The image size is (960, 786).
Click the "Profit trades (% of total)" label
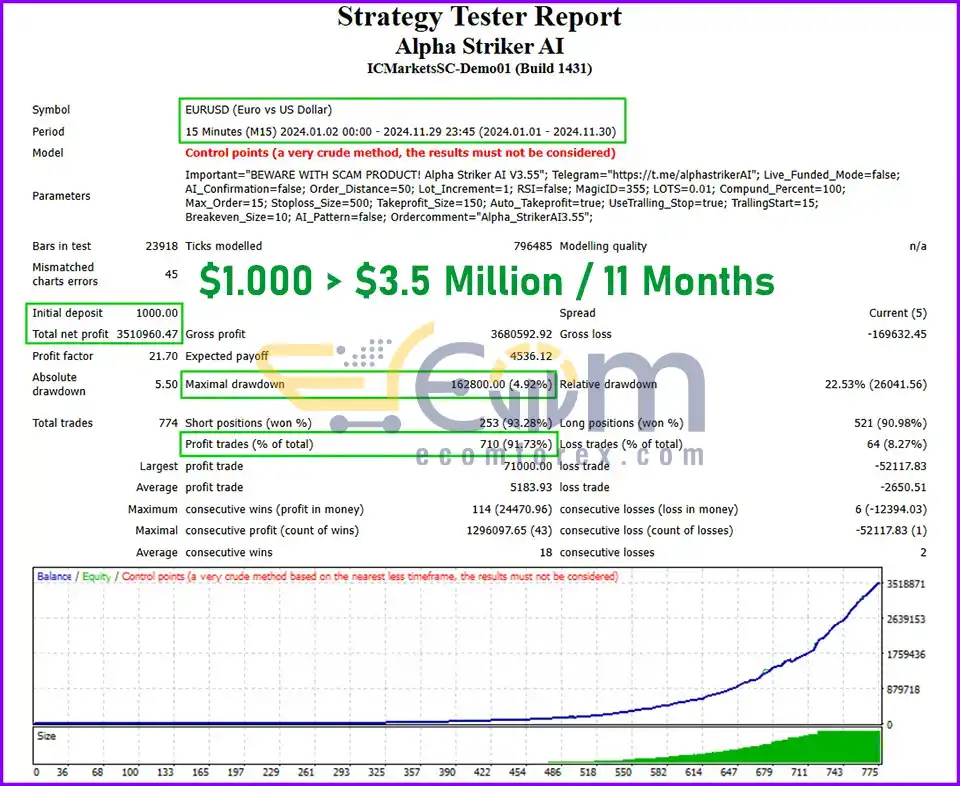tap(249, 444)
